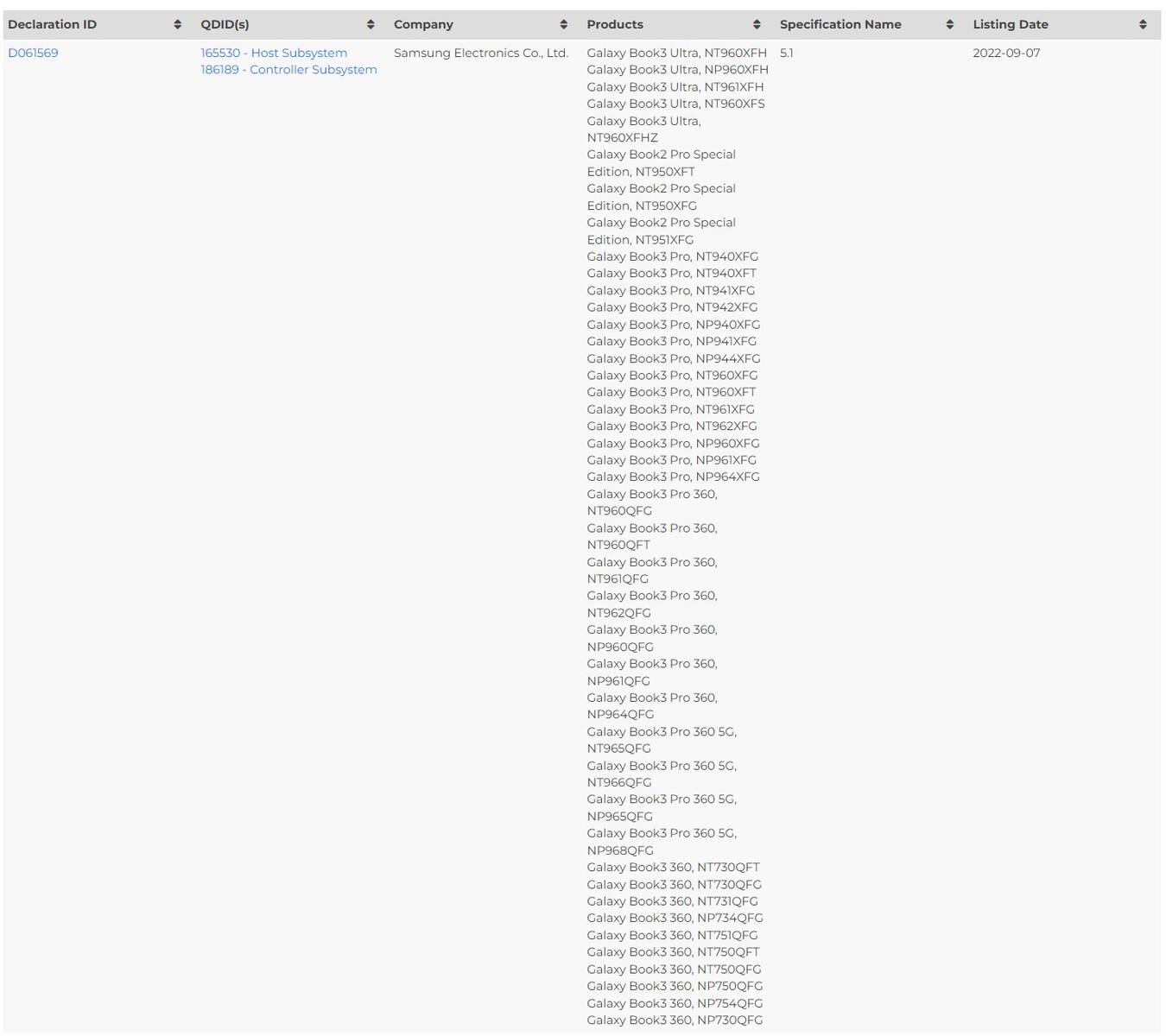Screen dimensions: 1166x1036
Task: Click the QDID(s) header label
Action: coord(225,25)
